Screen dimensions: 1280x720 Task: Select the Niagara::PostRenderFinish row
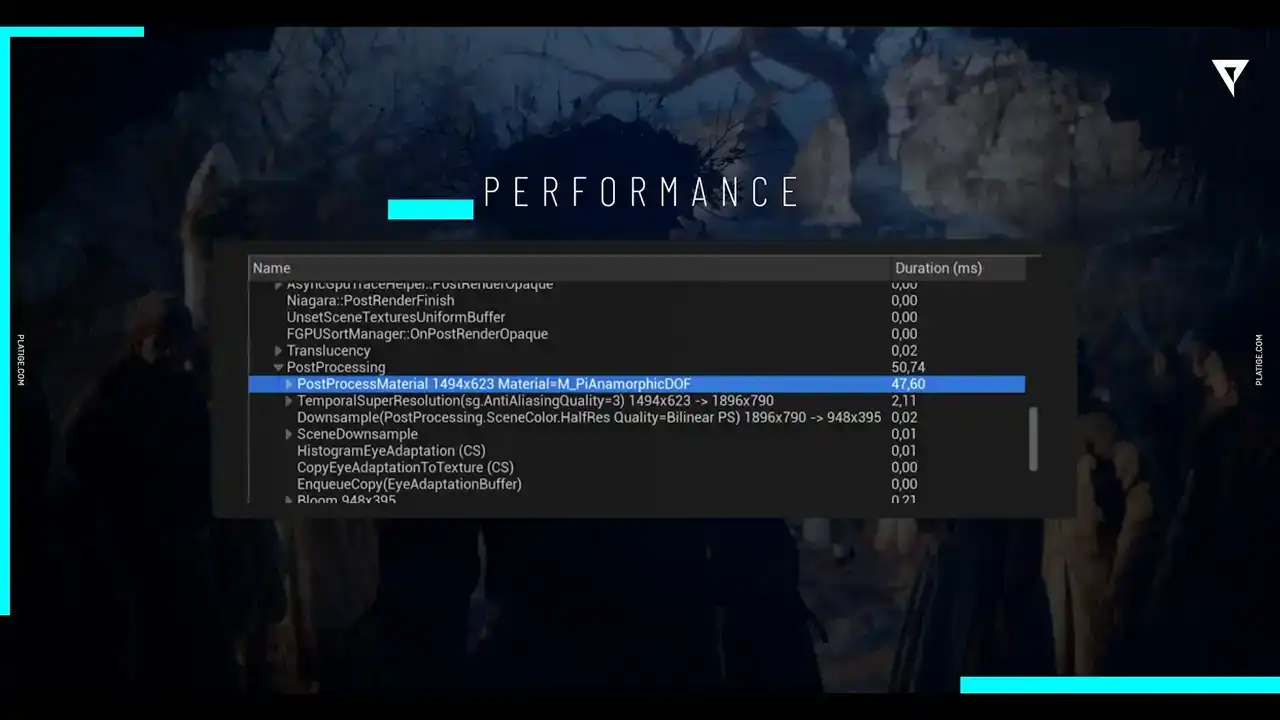point(370,301)
